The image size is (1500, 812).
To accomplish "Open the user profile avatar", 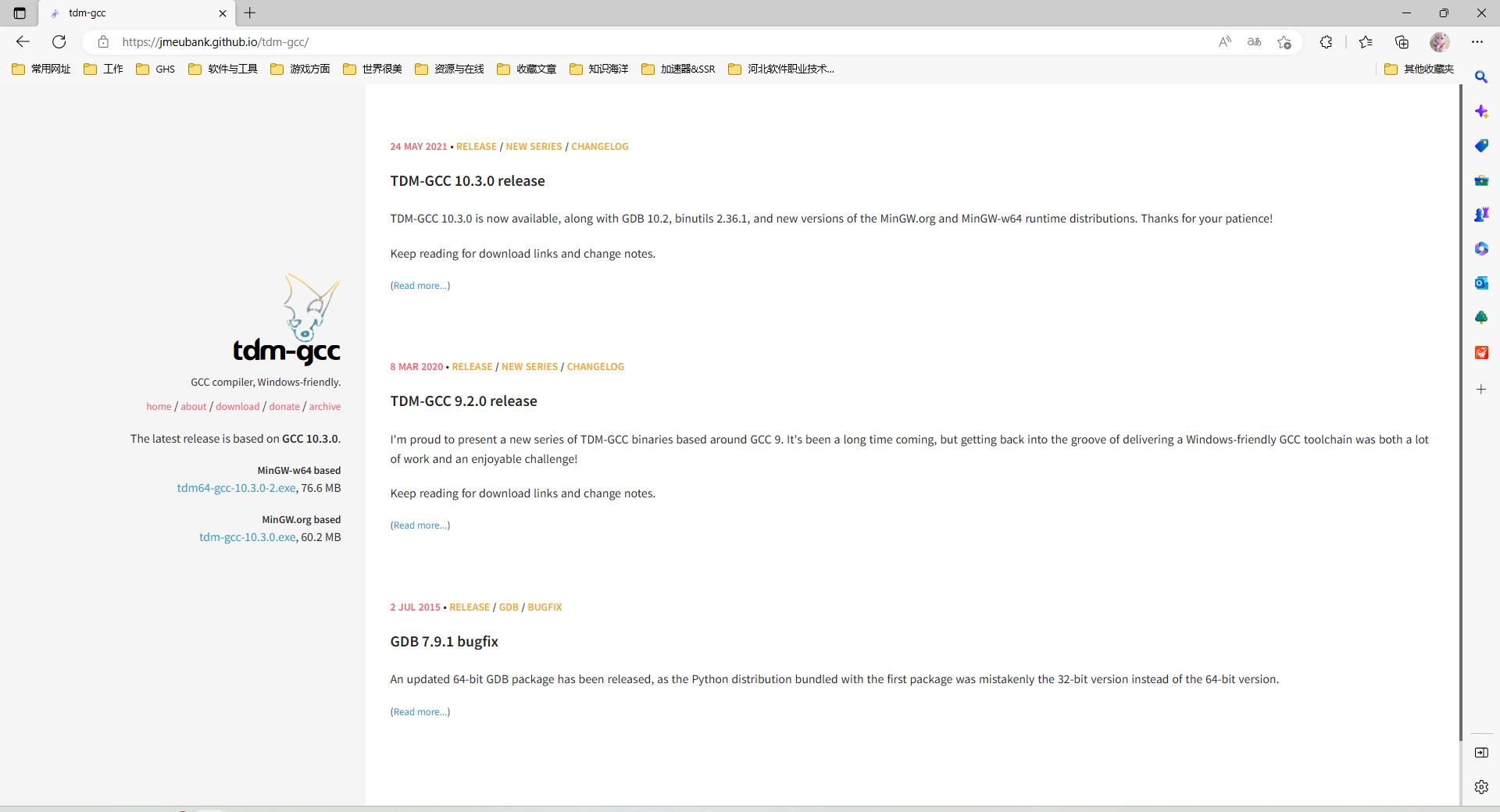I will tap(1440, 42).
